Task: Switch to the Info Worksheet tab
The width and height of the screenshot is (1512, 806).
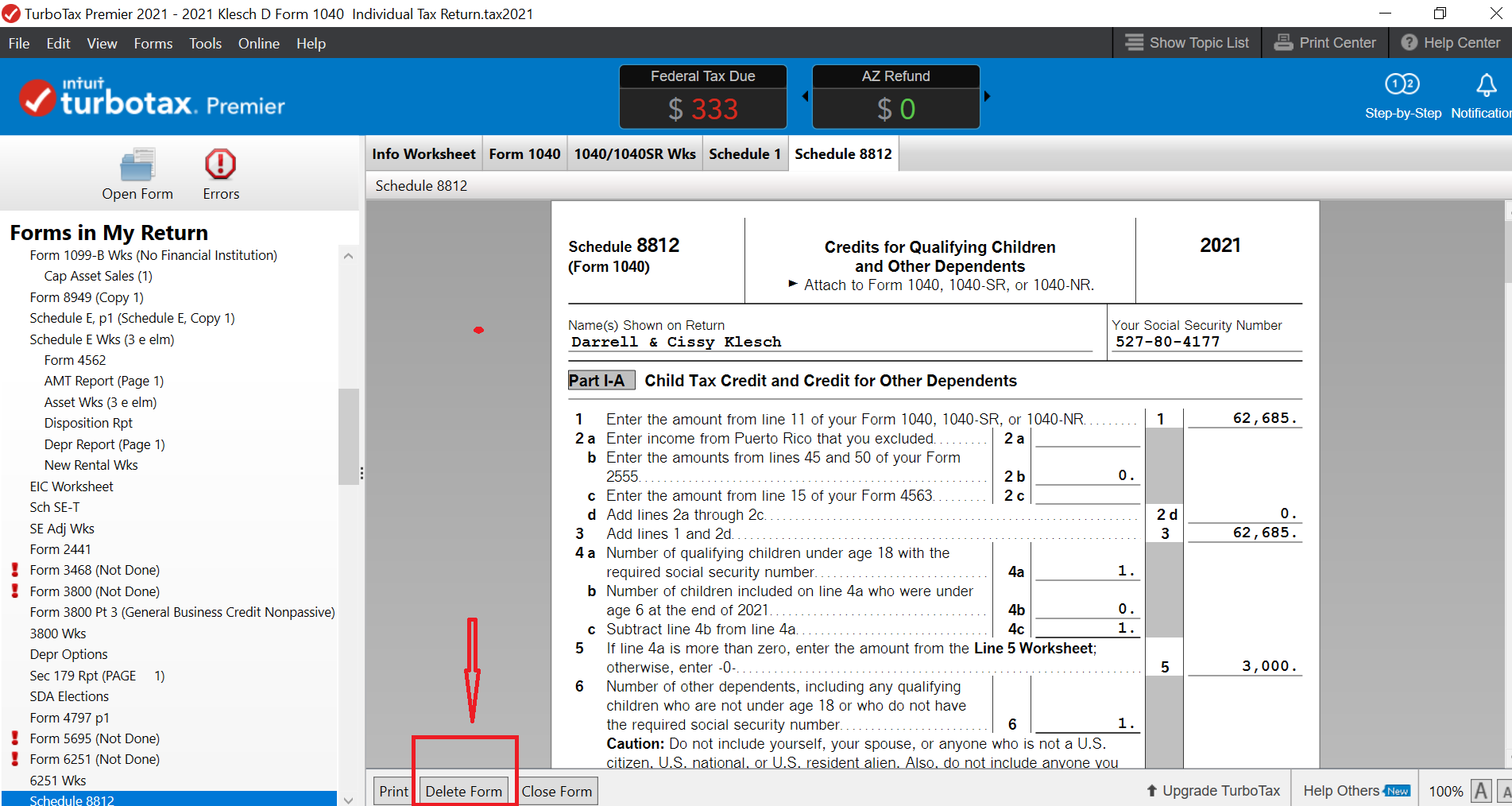Action: (x=423, y=154)
